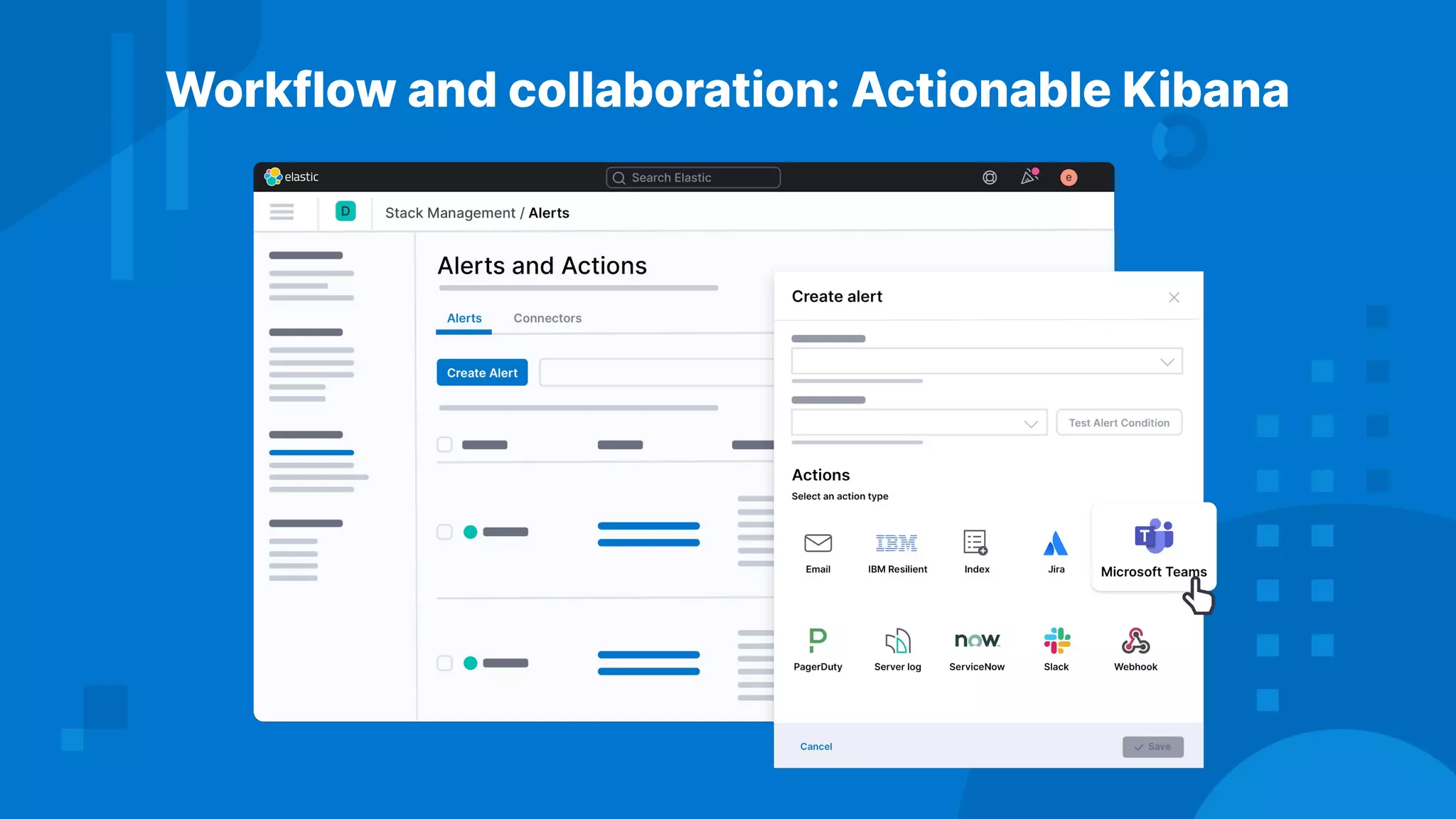The height and width of the screenshot is (819, 1456).
Task: Select the Server log action type
Action: [x=897, y=650]
